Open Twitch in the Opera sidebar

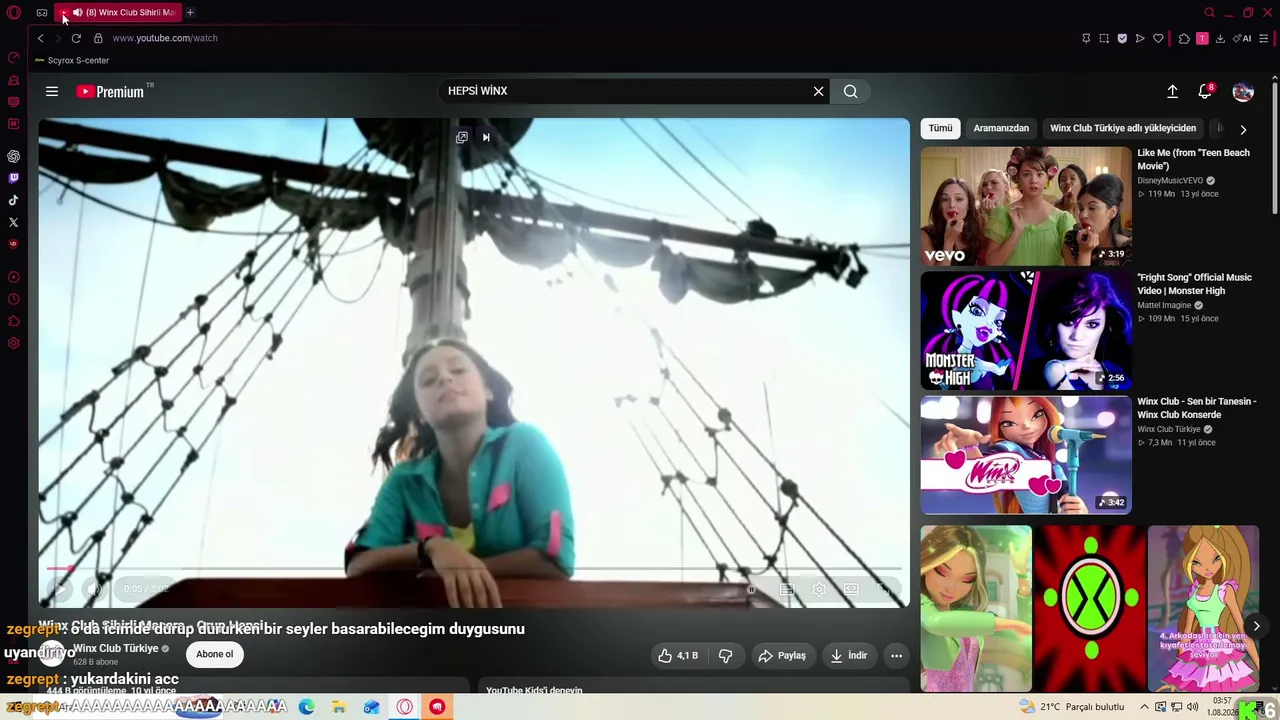click(x=14, y=178)
